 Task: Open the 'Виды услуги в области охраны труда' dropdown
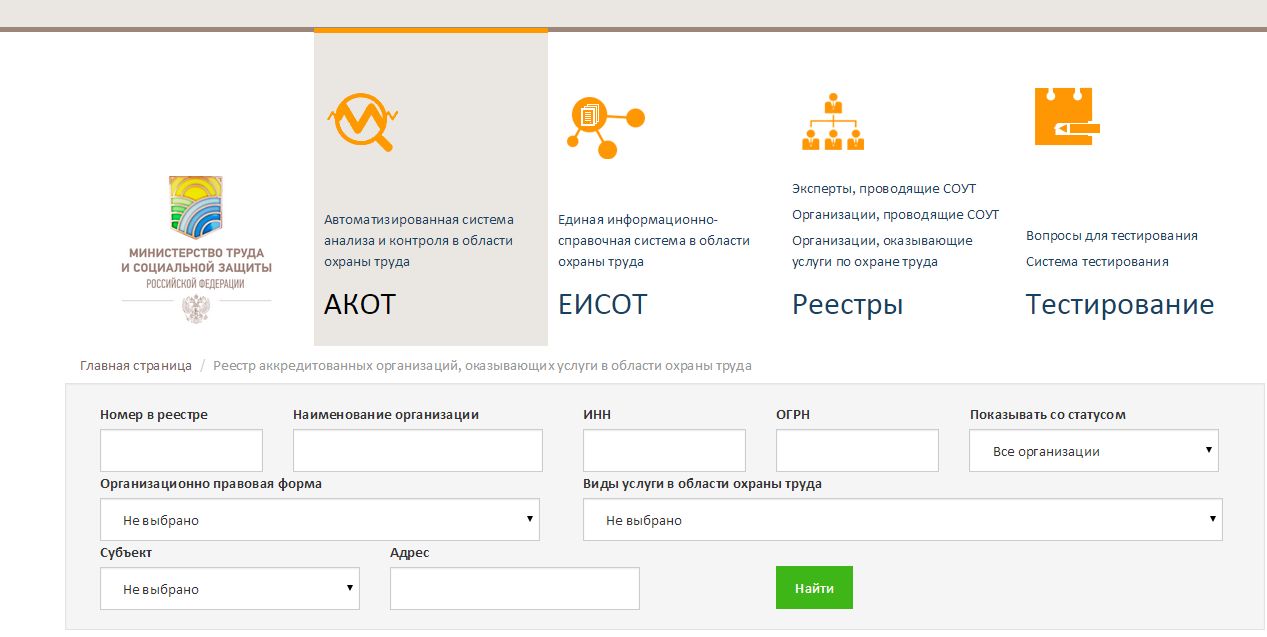pyautogui.click(x=901, y=519)
